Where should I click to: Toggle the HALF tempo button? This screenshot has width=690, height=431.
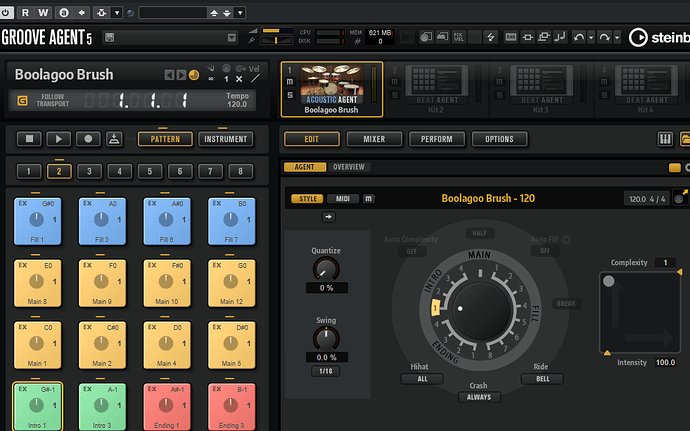[480, 233]
